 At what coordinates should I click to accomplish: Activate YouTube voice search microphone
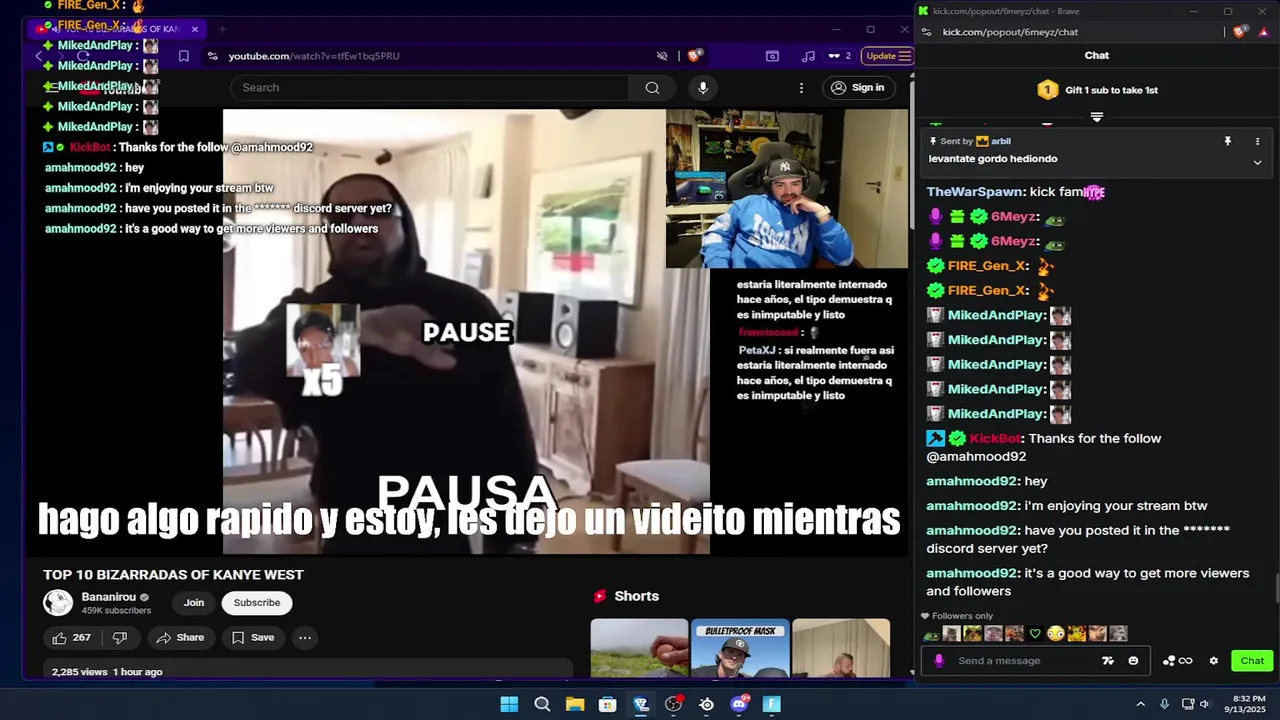703,88
